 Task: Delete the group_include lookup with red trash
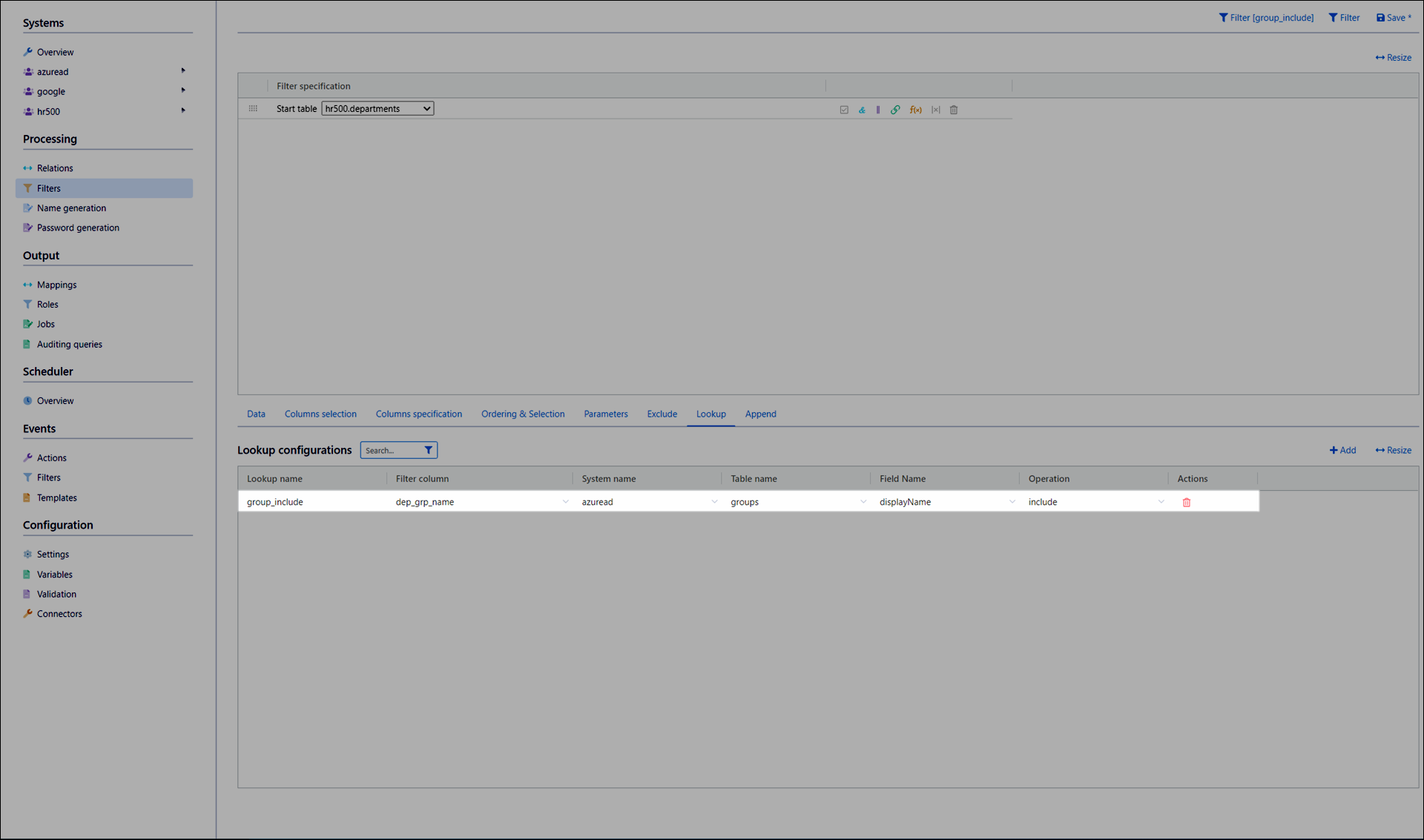(x=1187, y=503)
